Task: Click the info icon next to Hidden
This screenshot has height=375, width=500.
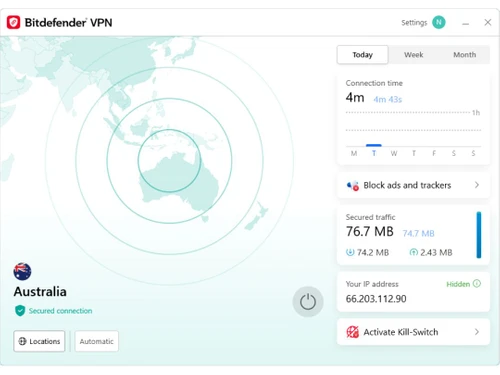Action: 477,284
